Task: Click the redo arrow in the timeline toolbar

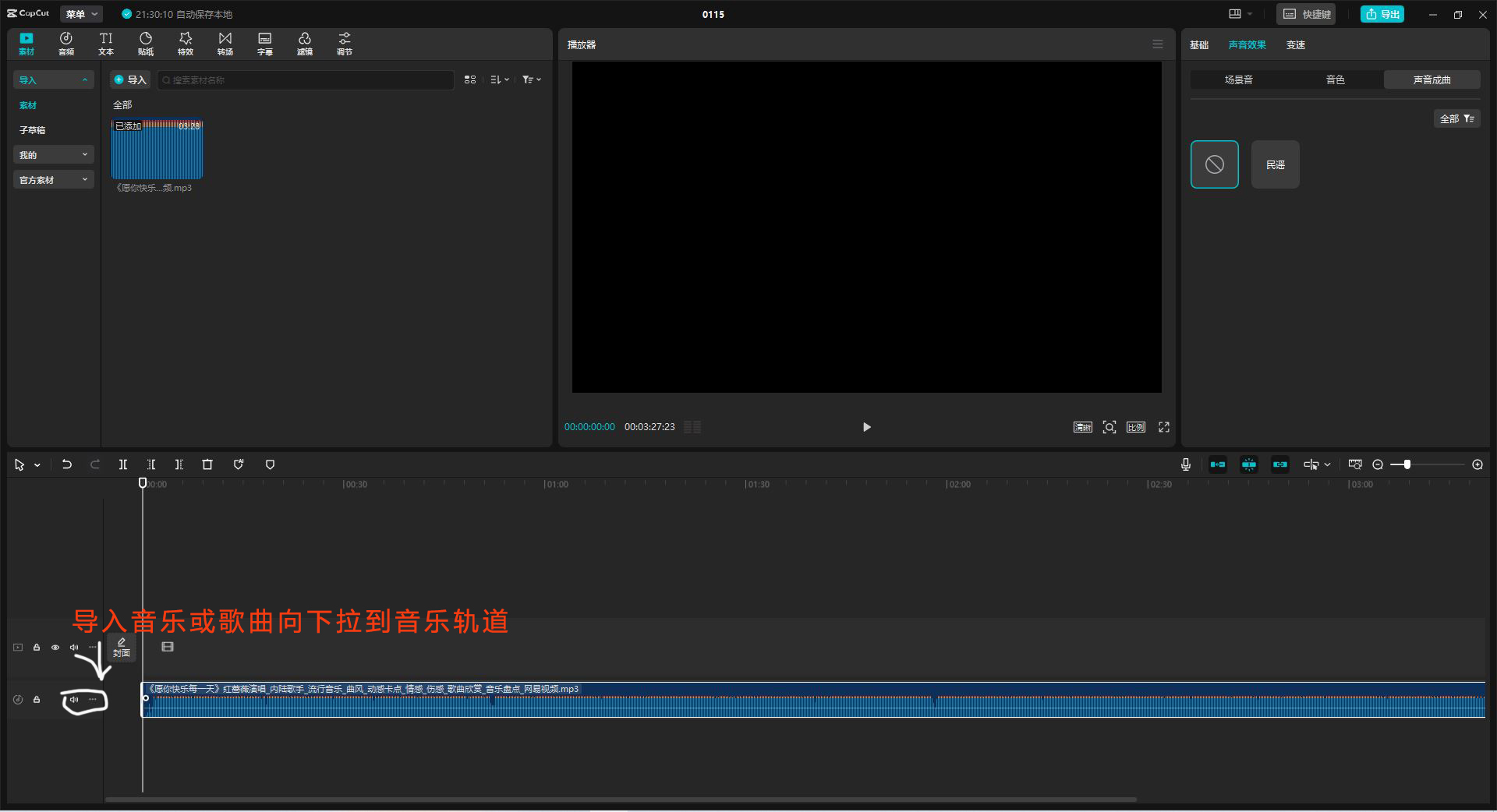Action: click(x=95, y=464)
